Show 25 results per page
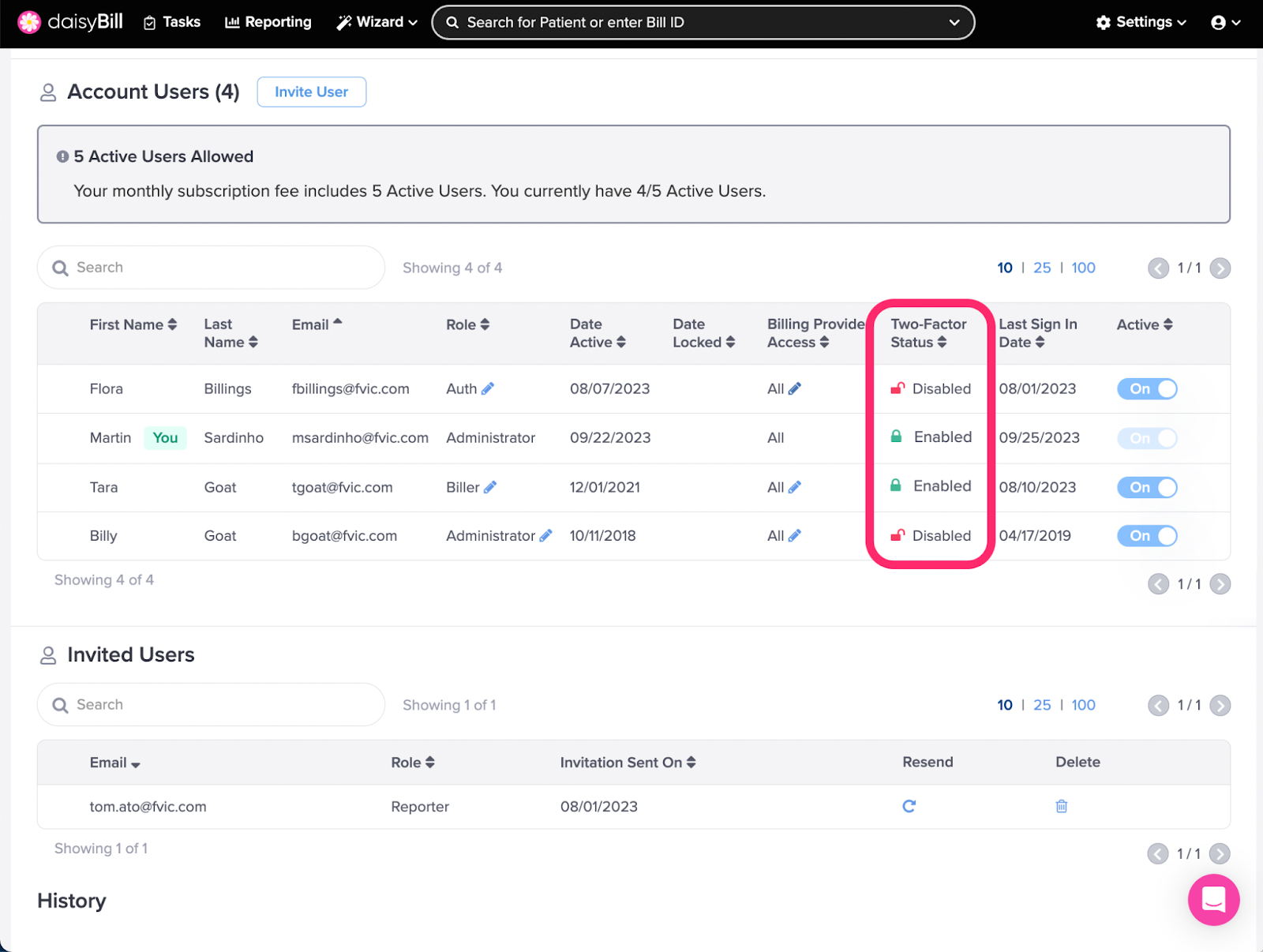 pyautogui.click(x=1042, y=268)
